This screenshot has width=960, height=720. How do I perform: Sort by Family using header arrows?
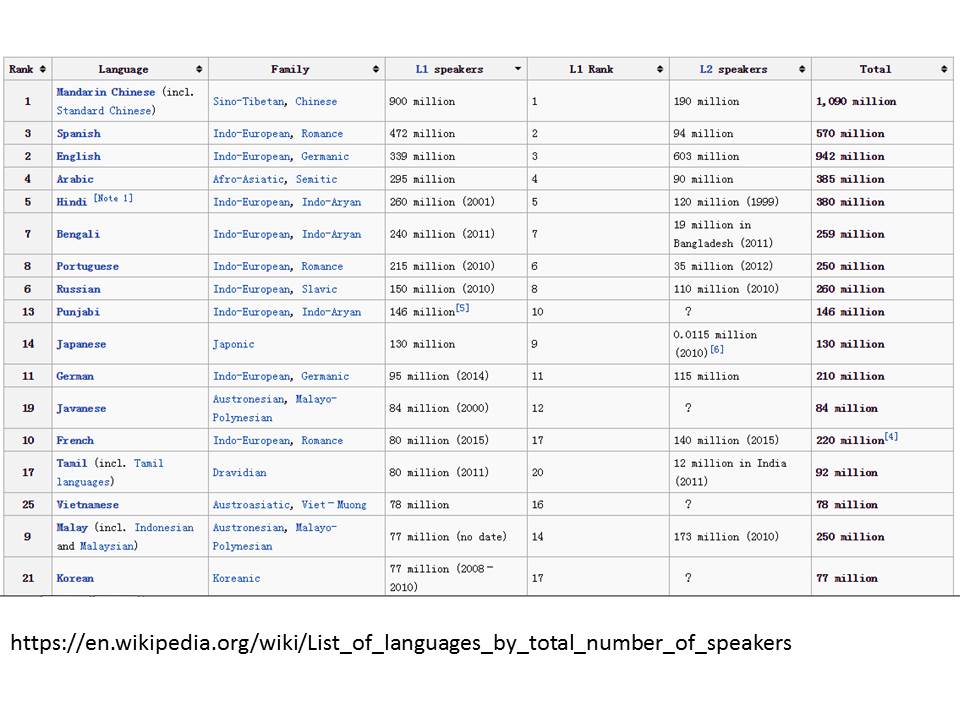376,69
